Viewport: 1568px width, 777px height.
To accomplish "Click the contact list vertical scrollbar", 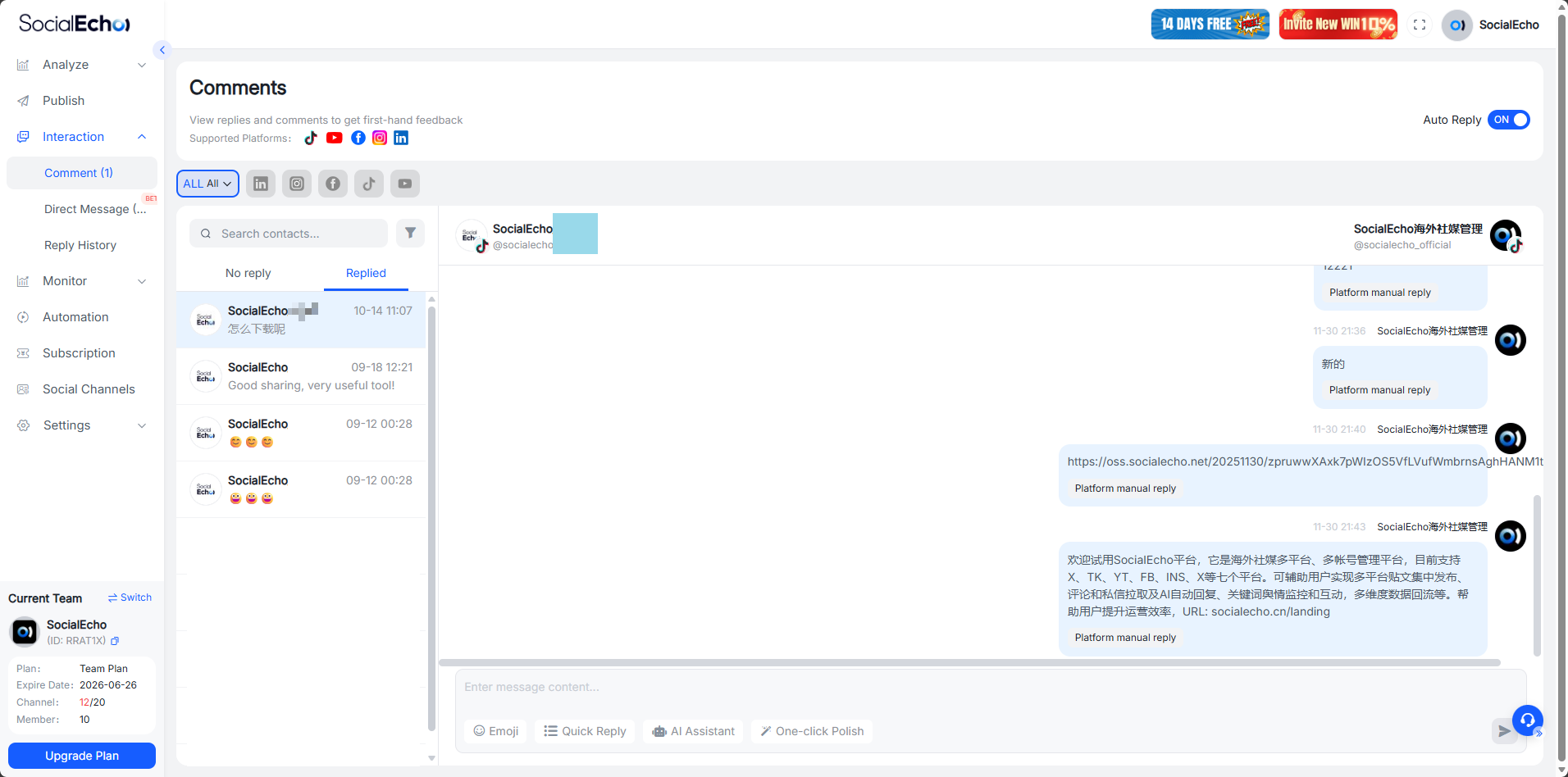I will (x=431, y=518).
